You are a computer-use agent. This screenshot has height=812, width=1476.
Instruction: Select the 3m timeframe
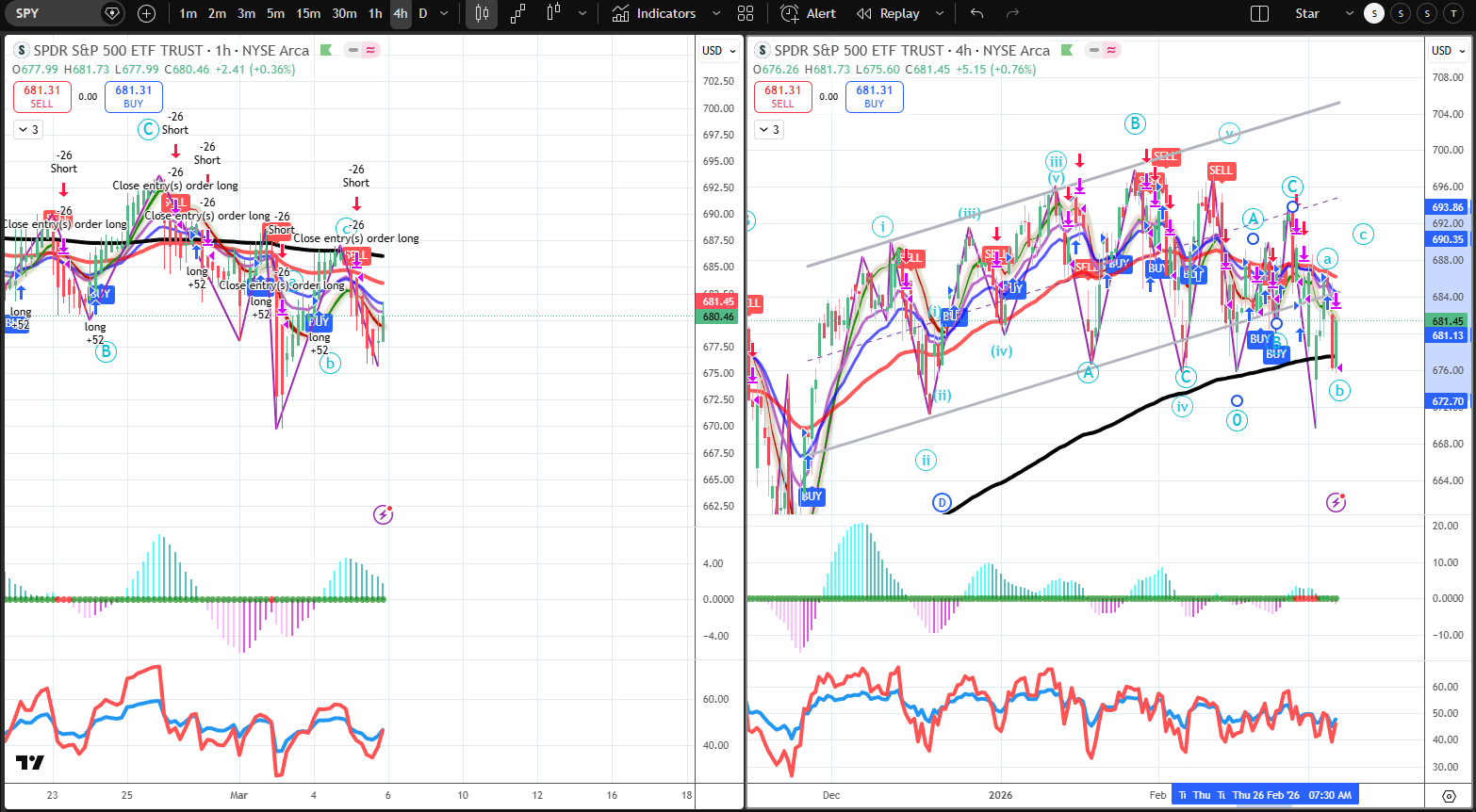point(246,13)
